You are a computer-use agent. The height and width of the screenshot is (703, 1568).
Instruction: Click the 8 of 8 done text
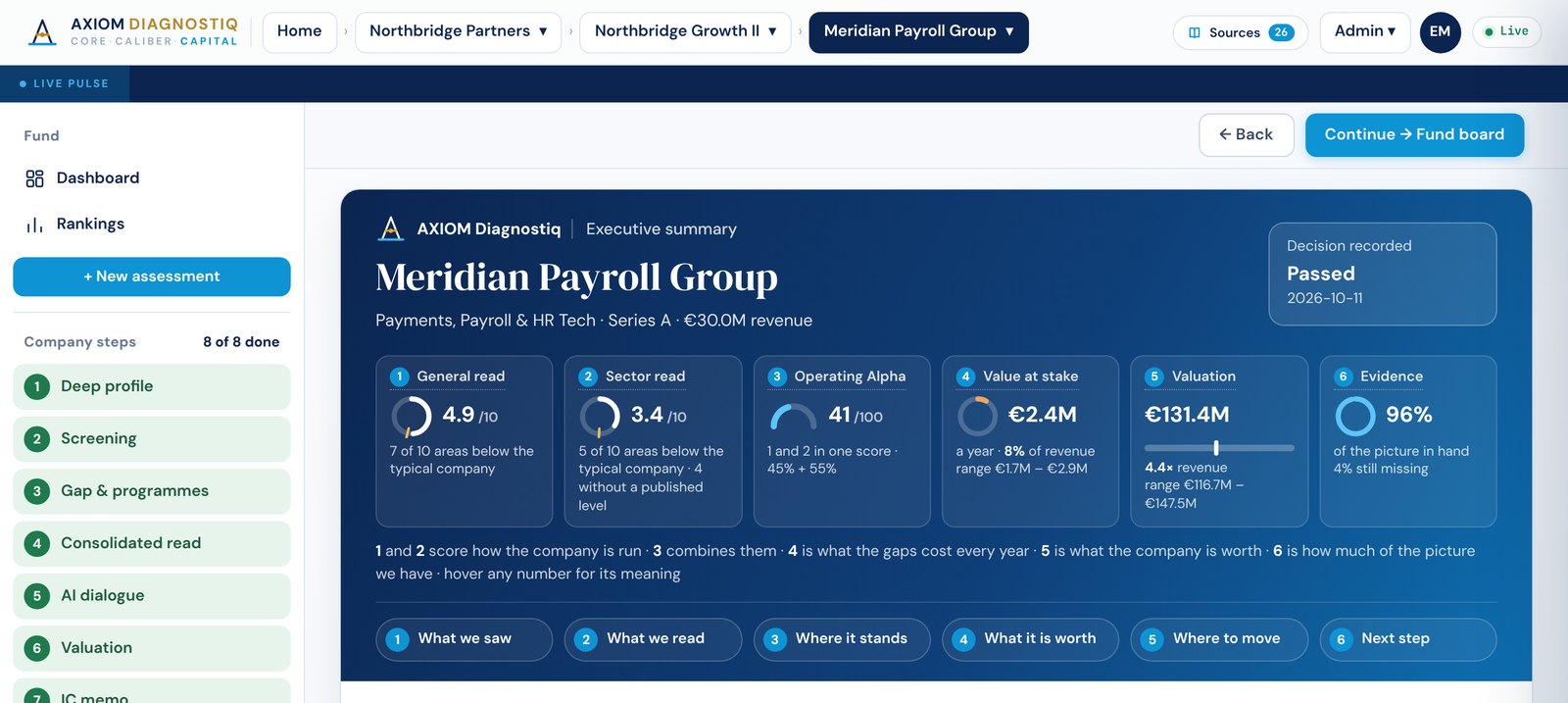(241, 342)
